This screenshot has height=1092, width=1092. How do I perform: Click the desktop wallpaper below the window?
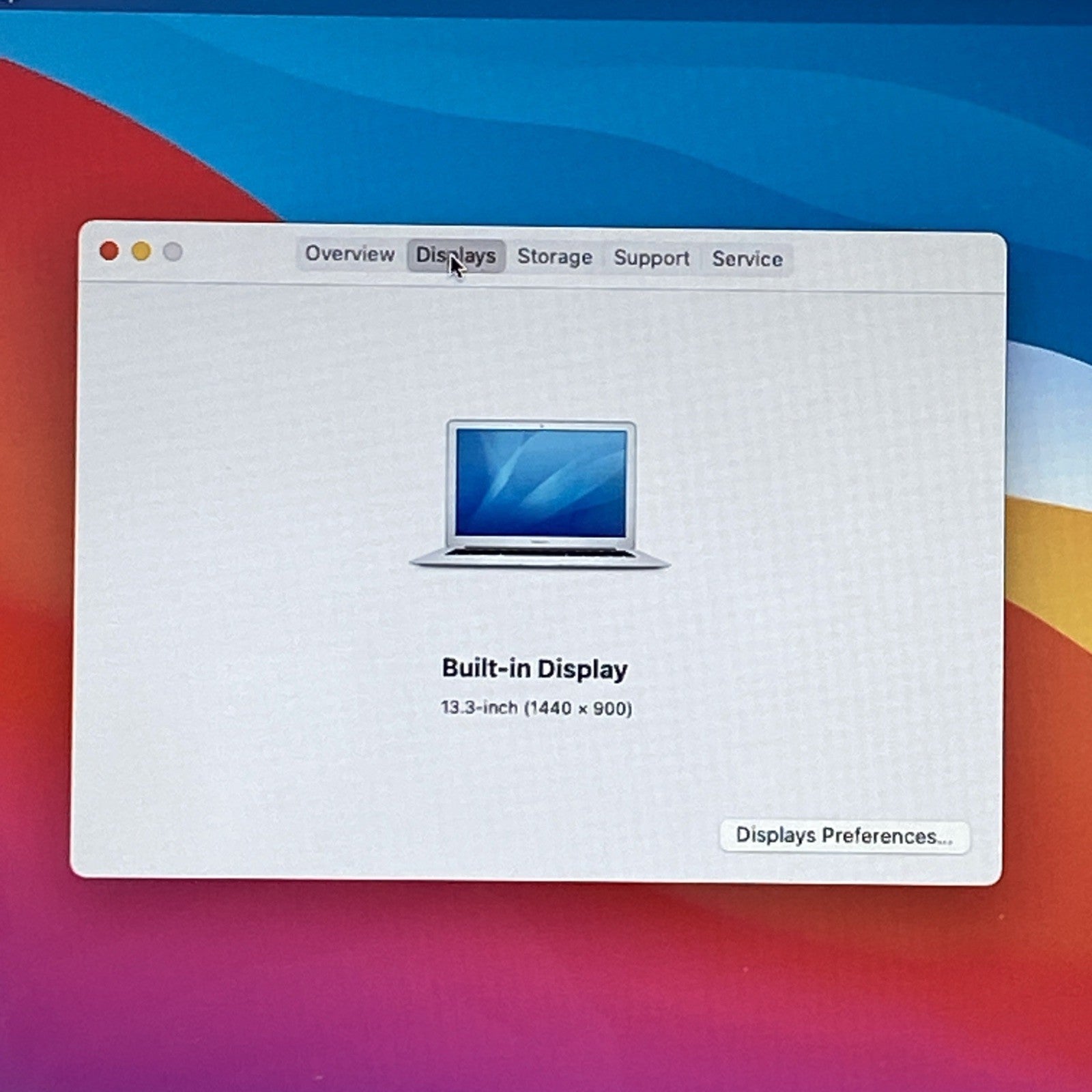click(x=546, y=990)
